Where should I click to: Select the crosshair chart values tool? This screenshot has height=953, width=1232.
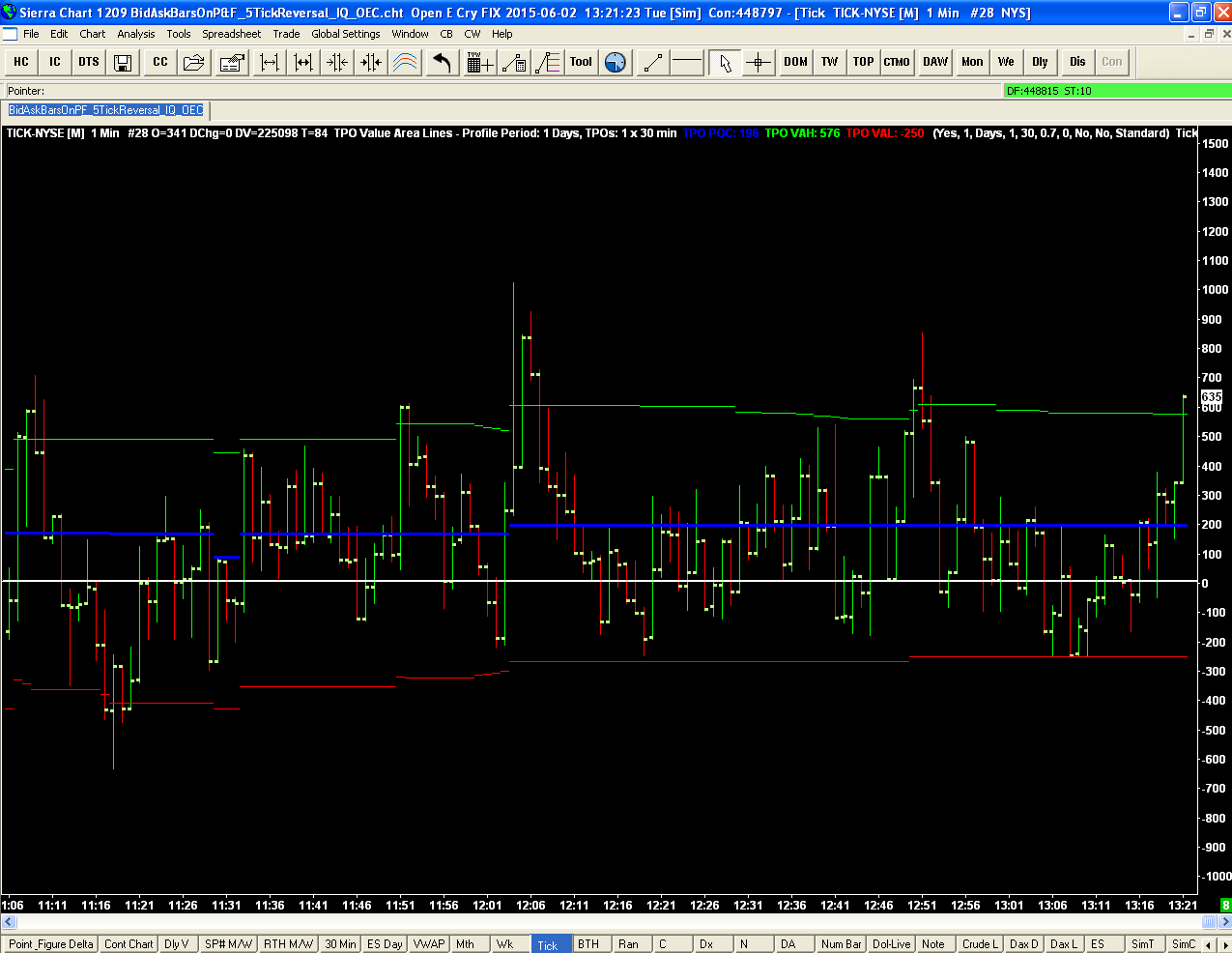click(759, 62)
